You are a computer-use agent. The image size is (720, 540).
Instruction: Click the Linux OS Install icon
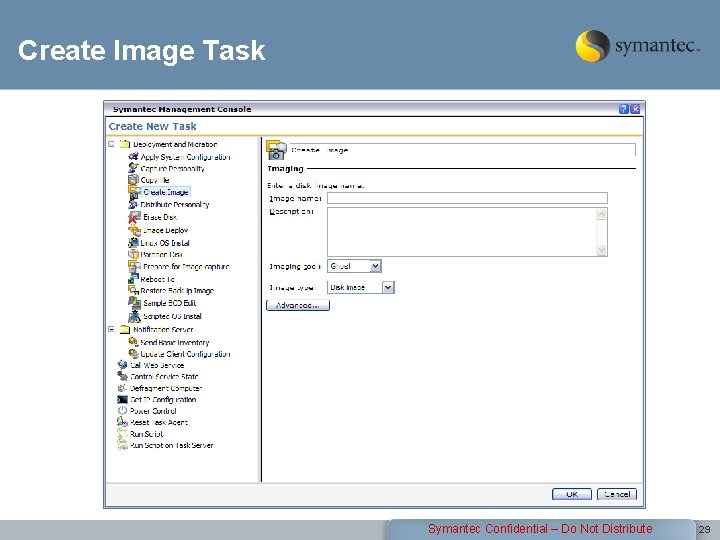(x=133, y=242)
